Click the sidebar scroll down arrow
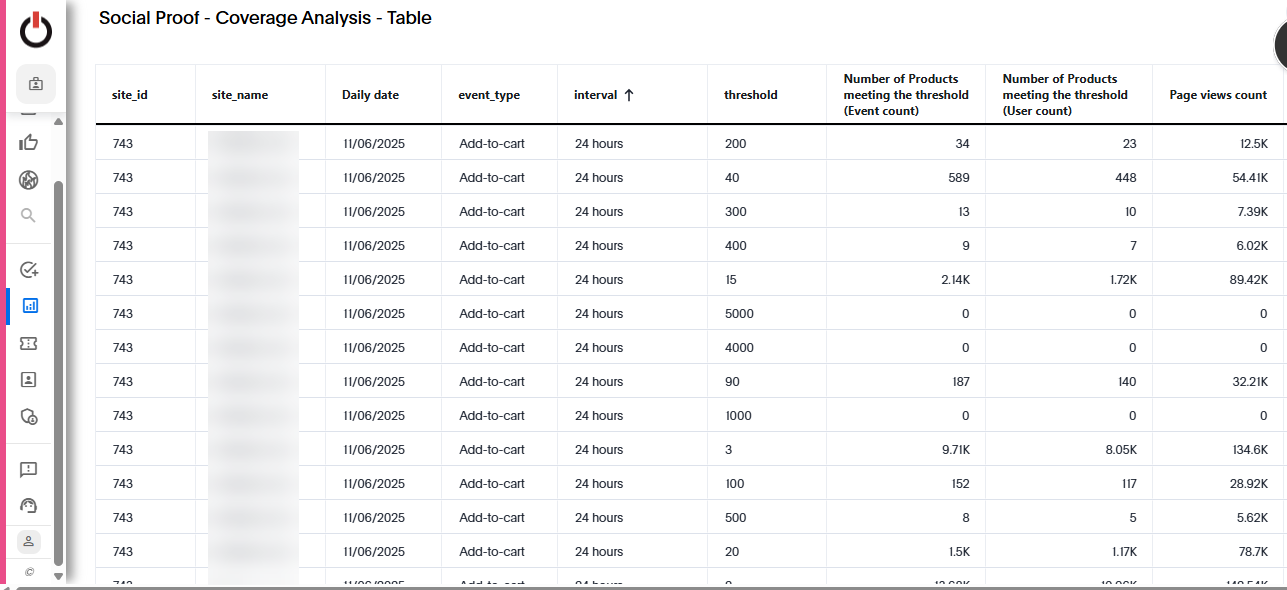 (58, 576)
